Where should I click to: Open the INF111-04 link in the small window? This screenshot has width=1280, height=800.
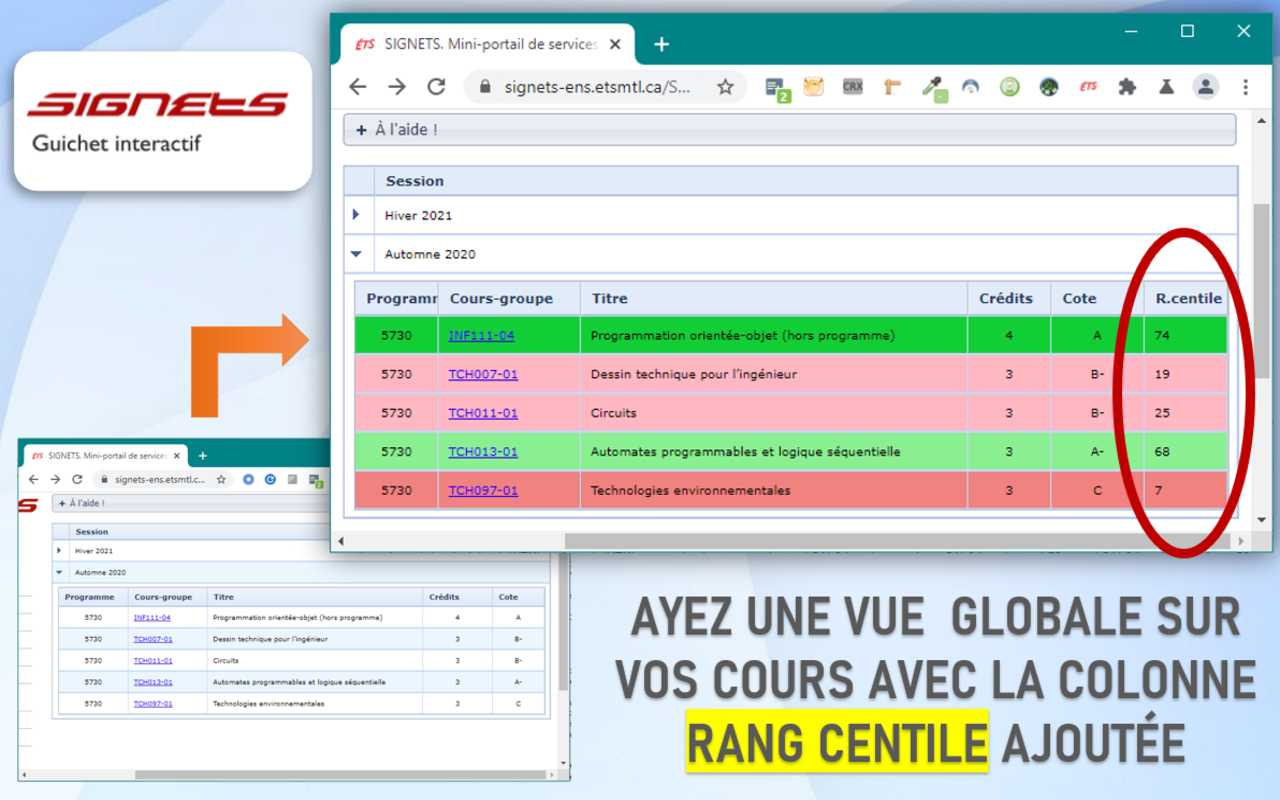[152, 618]
